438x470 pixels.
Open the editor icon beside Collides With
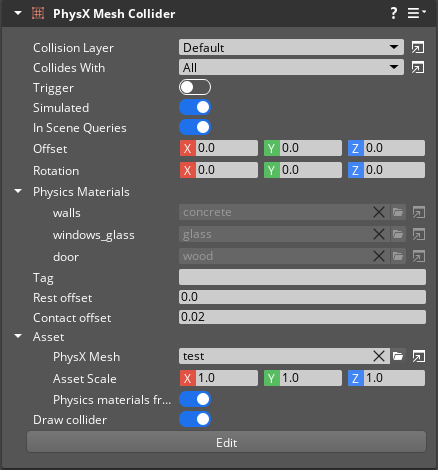[418, 68]
